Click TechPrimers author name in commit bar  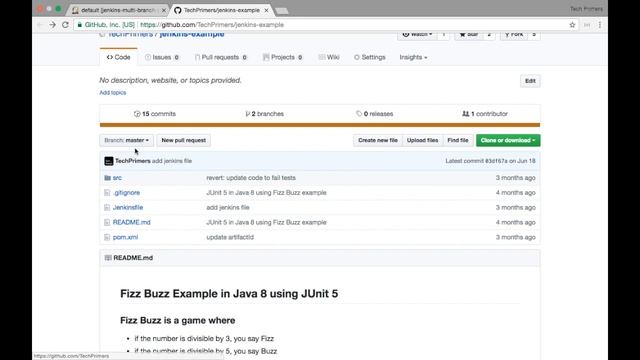[x=133, y=161]
